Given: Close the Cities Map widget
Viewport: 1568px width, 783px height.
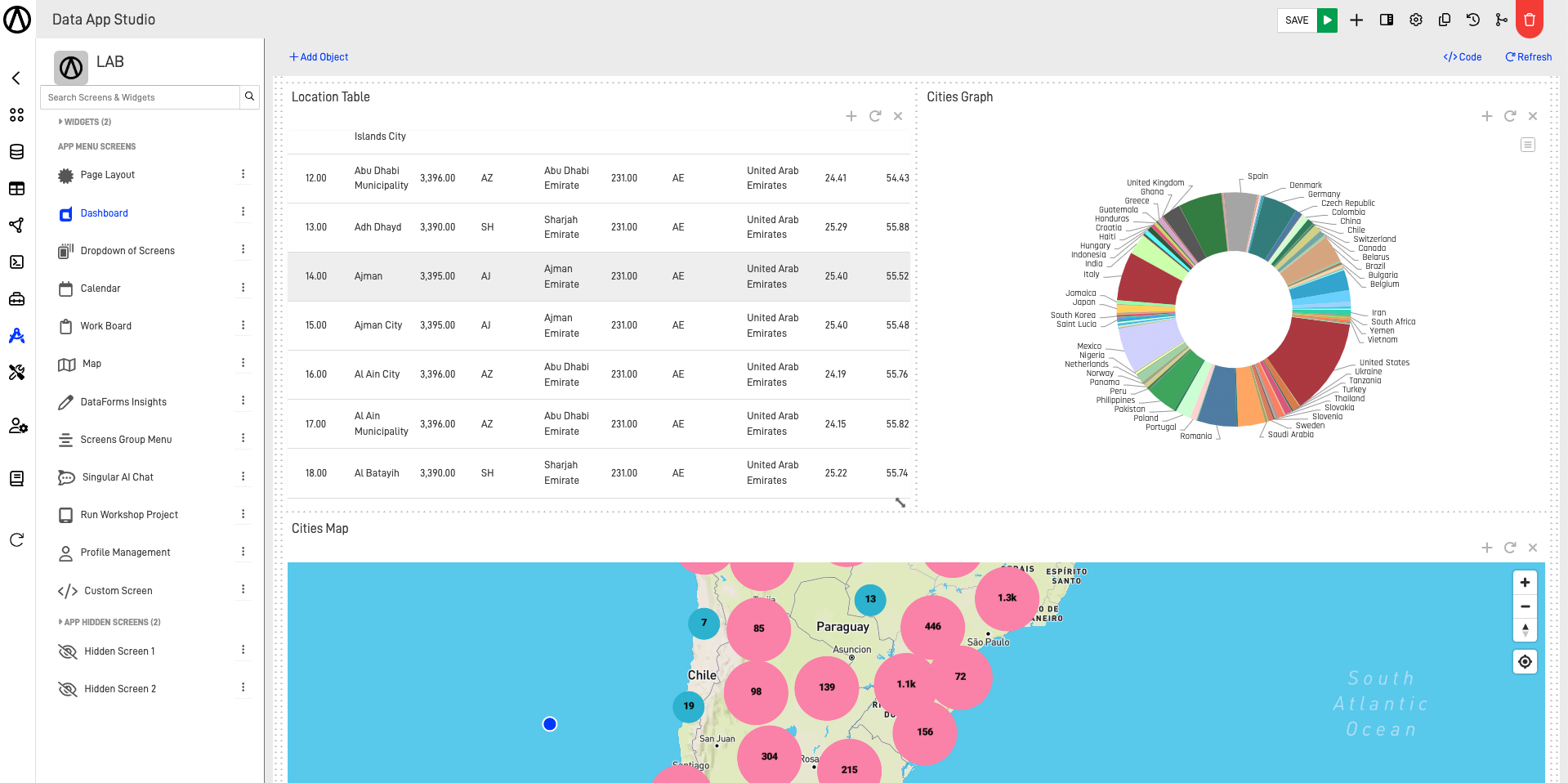Looking at the screenshot, I should pos(1533,548).
